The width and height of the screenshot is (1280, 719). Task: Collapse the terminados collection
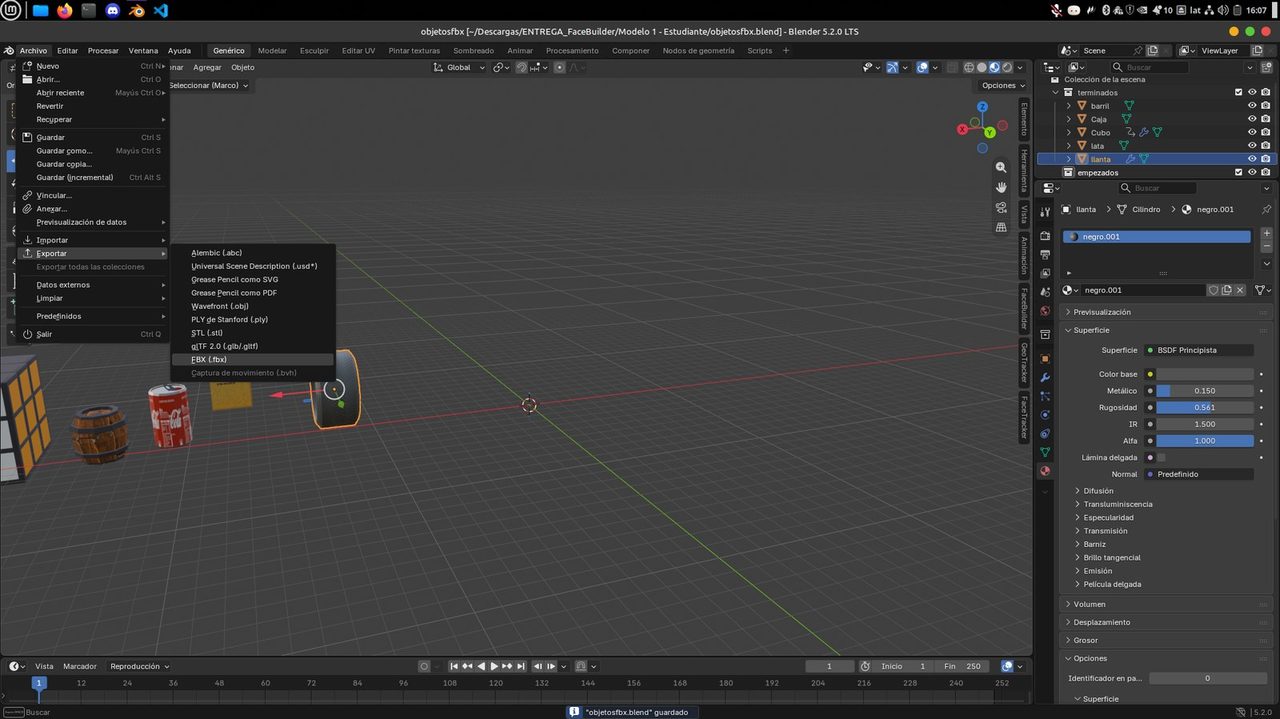pyautogui.click(x=1055, y=92)
